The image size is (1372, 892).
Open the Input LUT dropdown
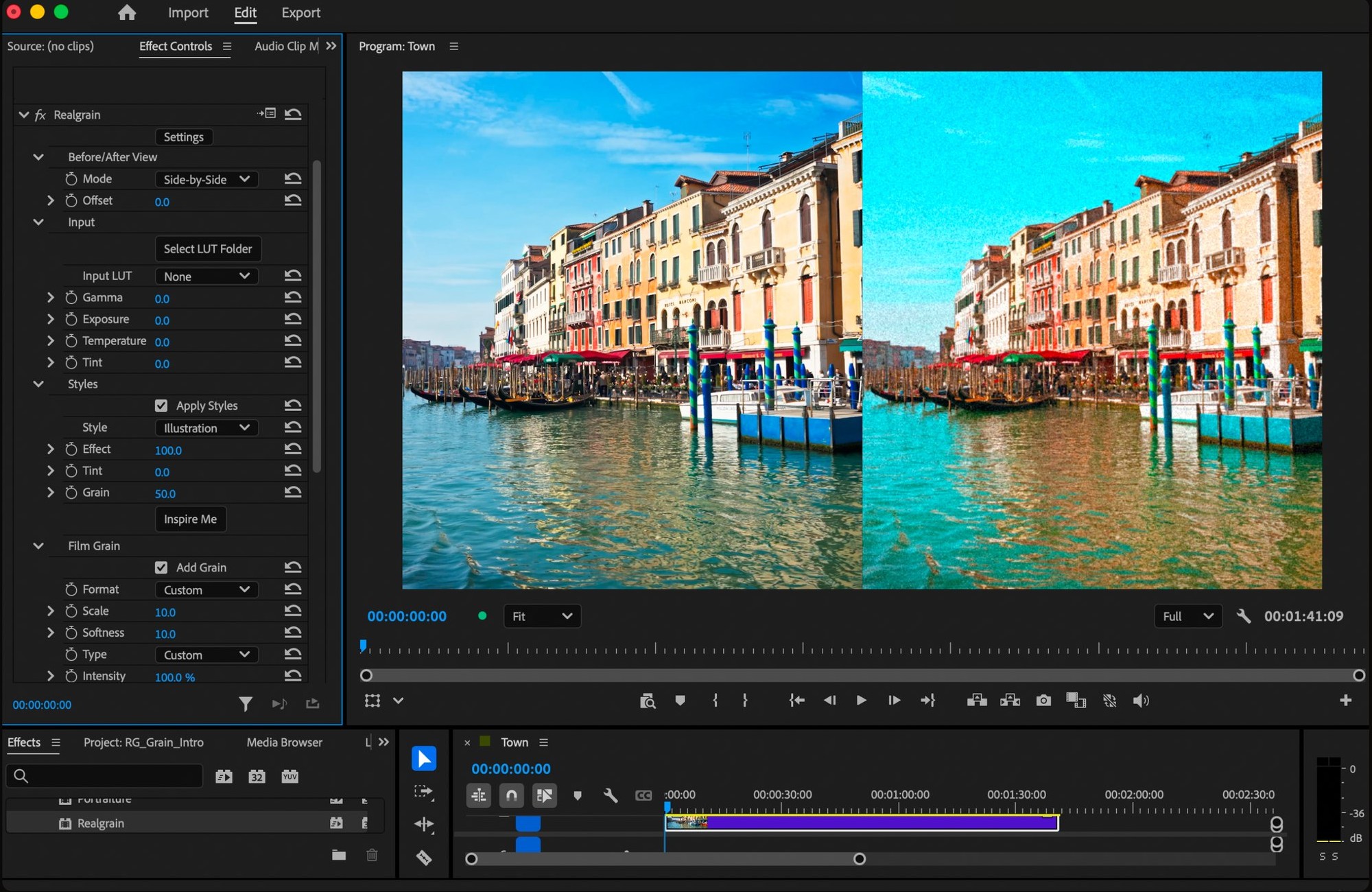(x=206, y=276)
